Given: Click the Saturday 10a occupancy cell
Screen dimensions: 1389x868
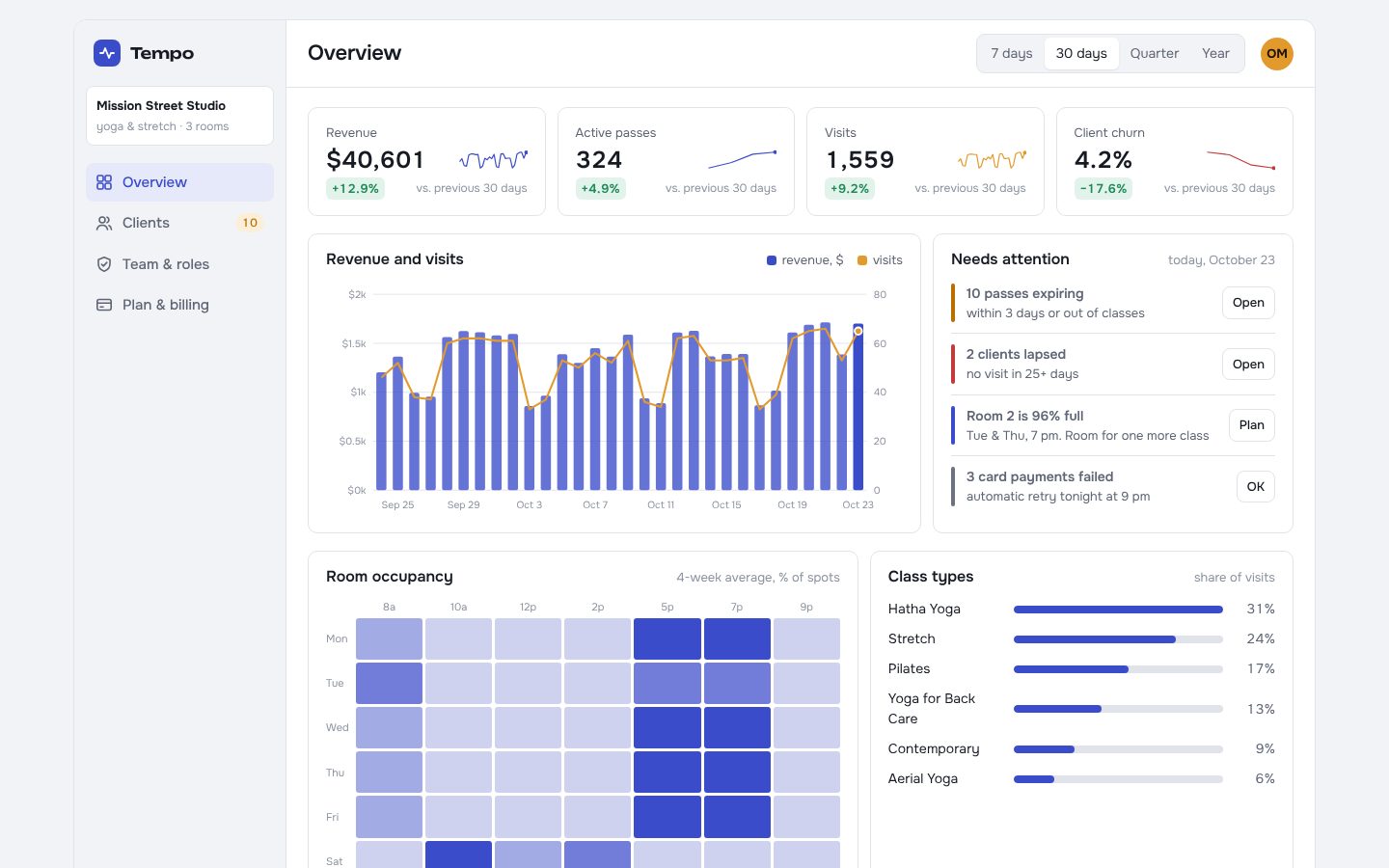Looking at the screenshot, I should click(458, 855).
